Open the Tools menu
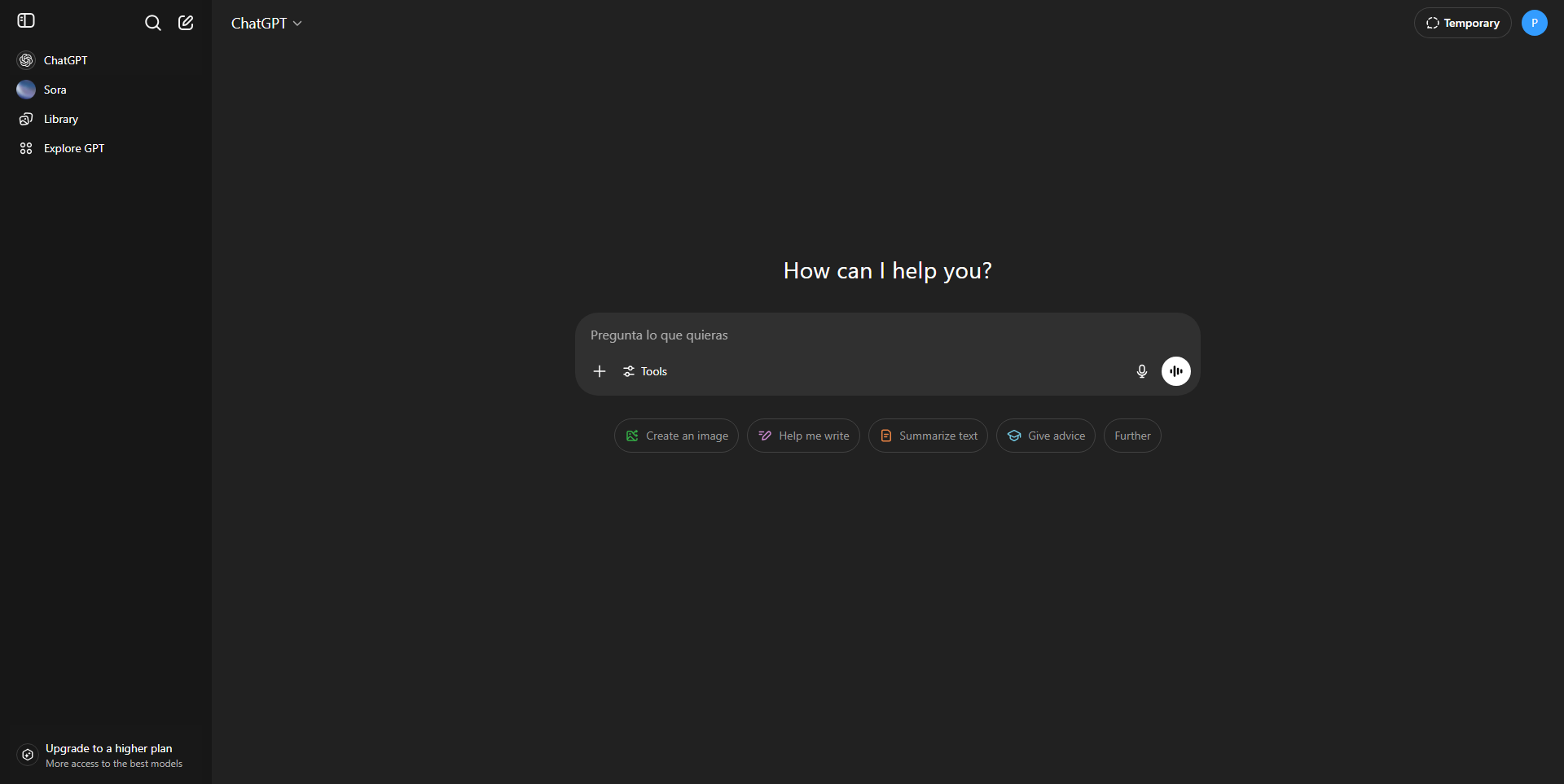This screenshot has width=1564, height=784. (x=645, y=371)
